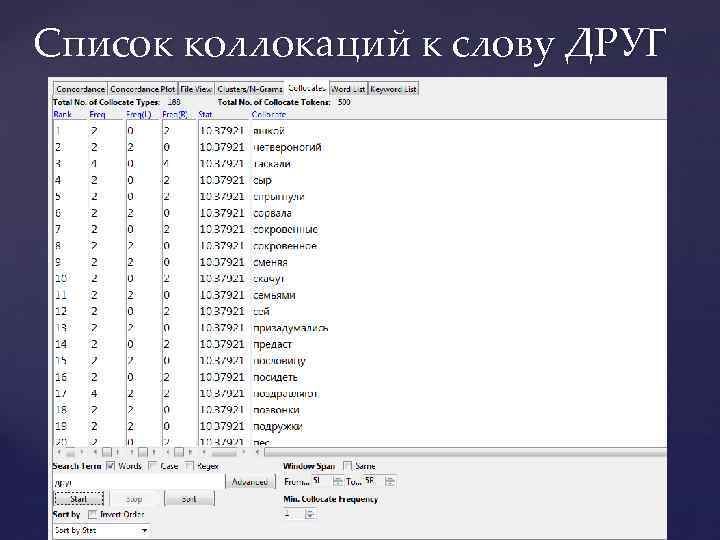The image size is (720, 540).
Task: Sort by the Stat column header
Action: point(205,114)
